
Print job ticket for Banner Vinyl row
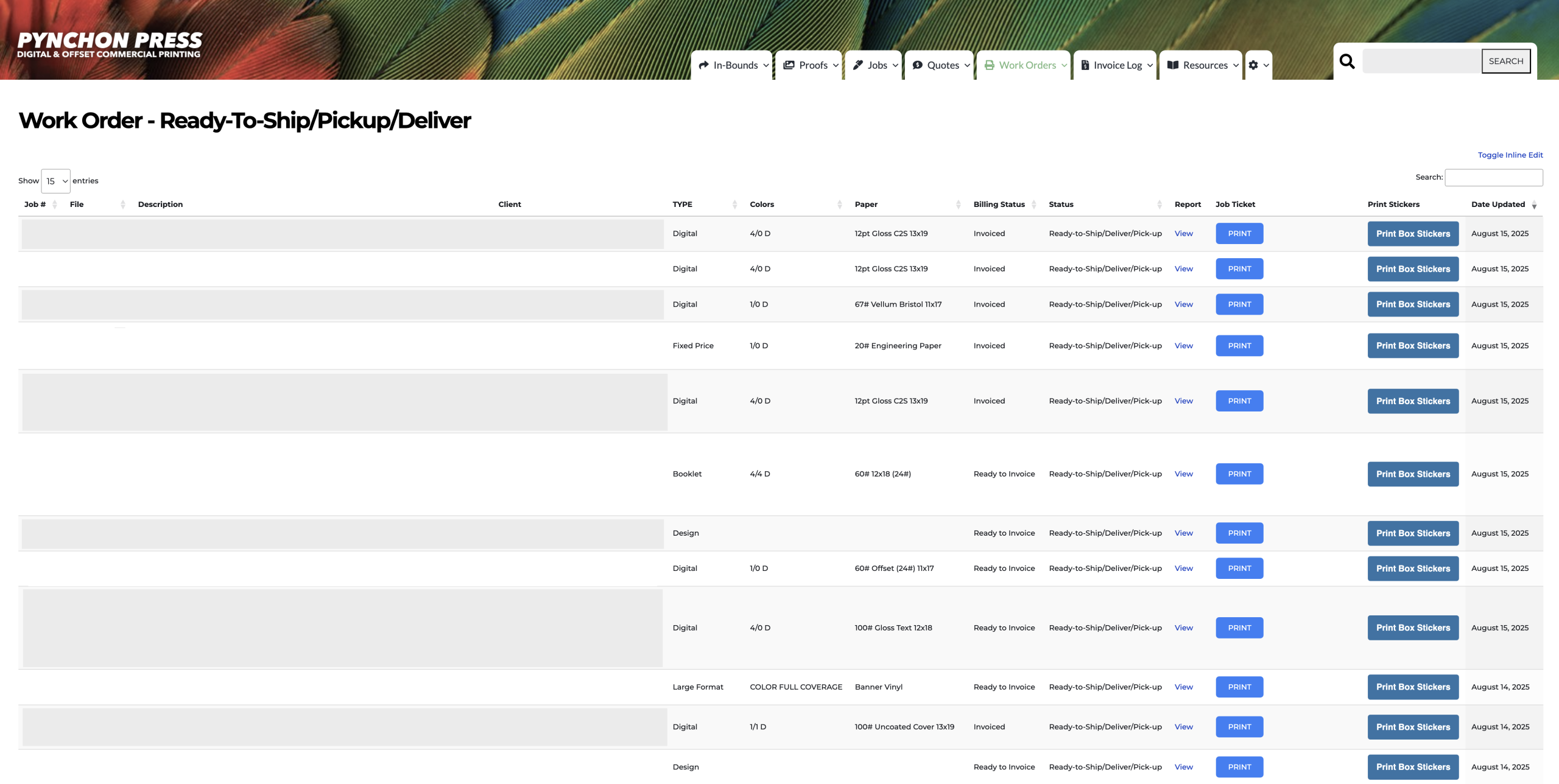coord(1239,687)
